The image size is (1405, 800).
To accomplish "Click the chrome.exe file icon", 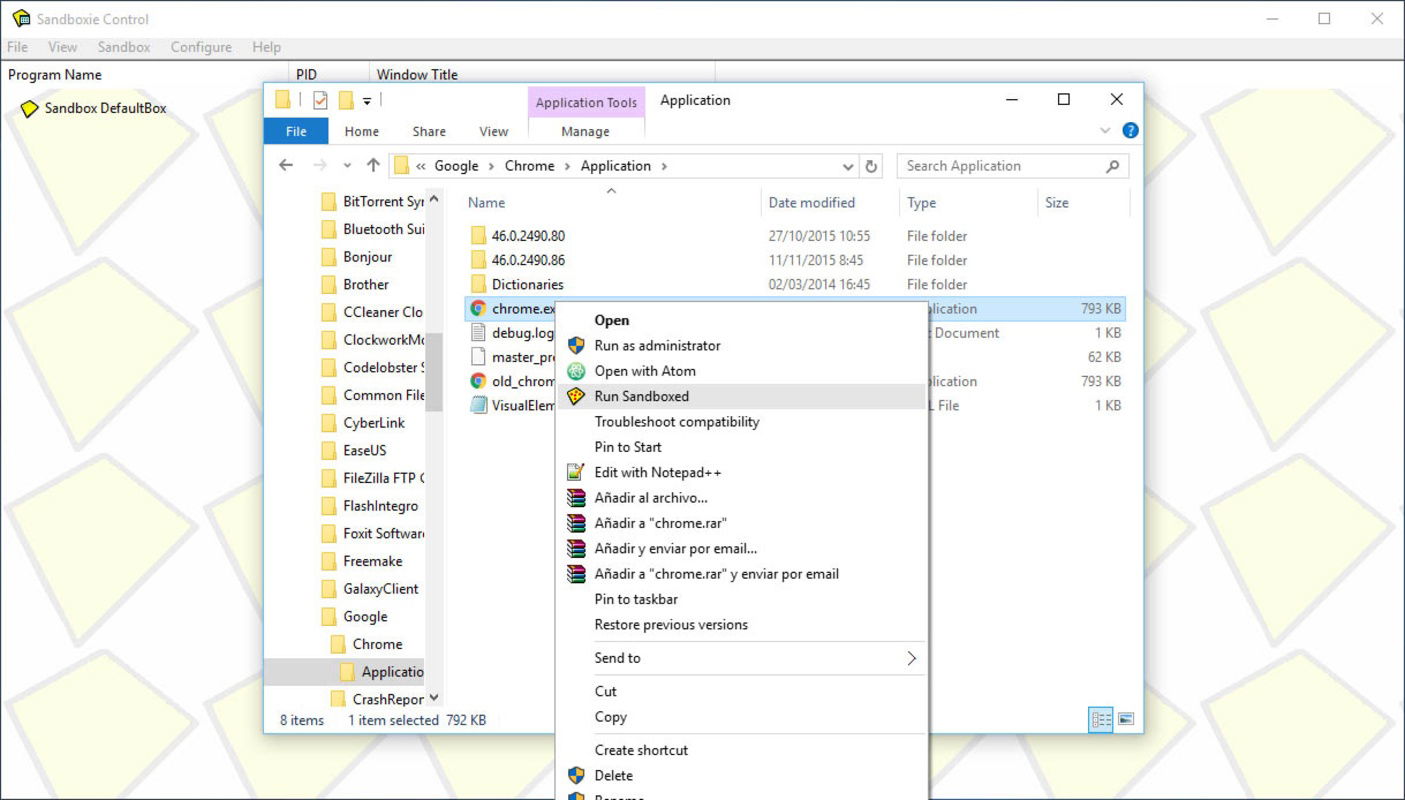I will tap(478, 309).
